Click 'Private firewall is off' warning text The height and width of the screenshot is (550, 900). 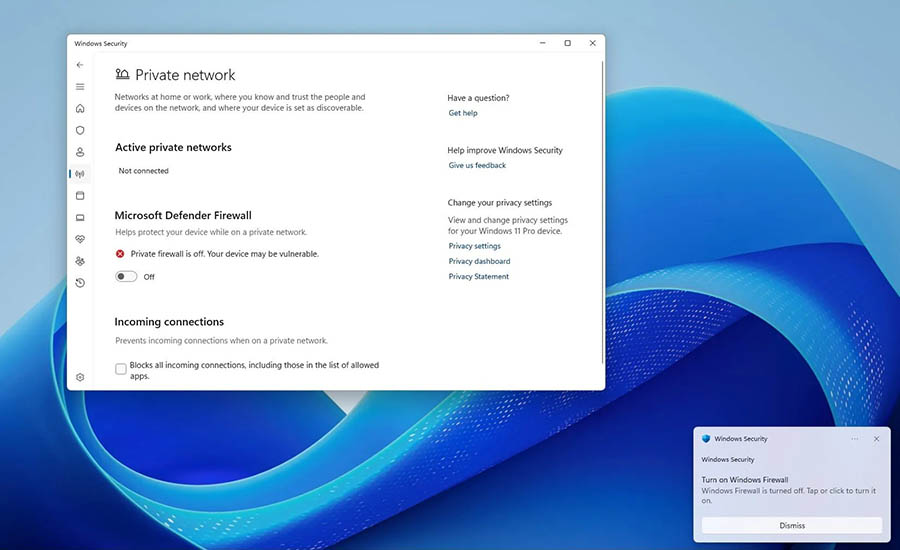coord(224,254)
